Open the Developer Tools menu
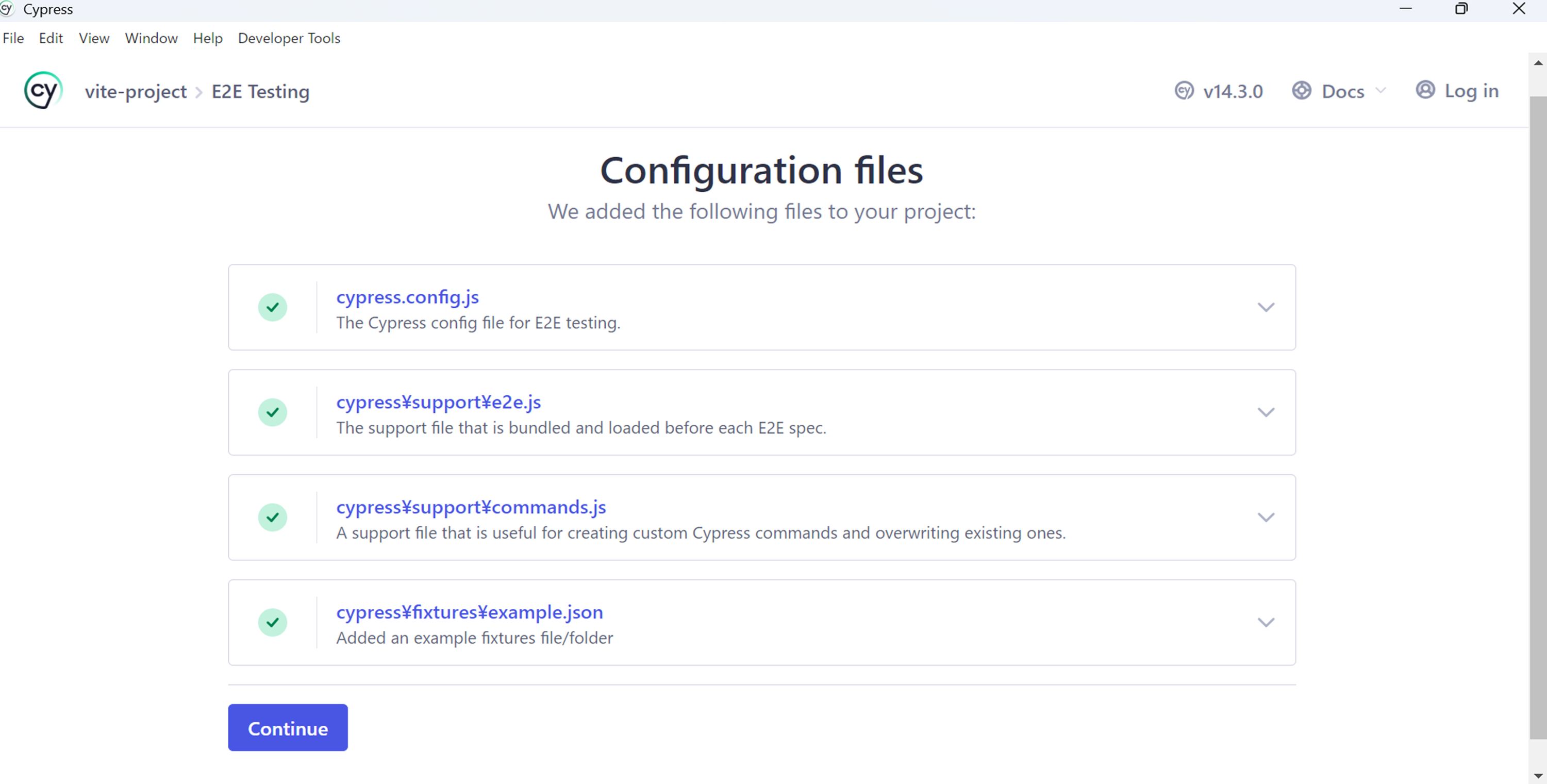The width and height of the screenshot is (1547, 784). (289, 38)
